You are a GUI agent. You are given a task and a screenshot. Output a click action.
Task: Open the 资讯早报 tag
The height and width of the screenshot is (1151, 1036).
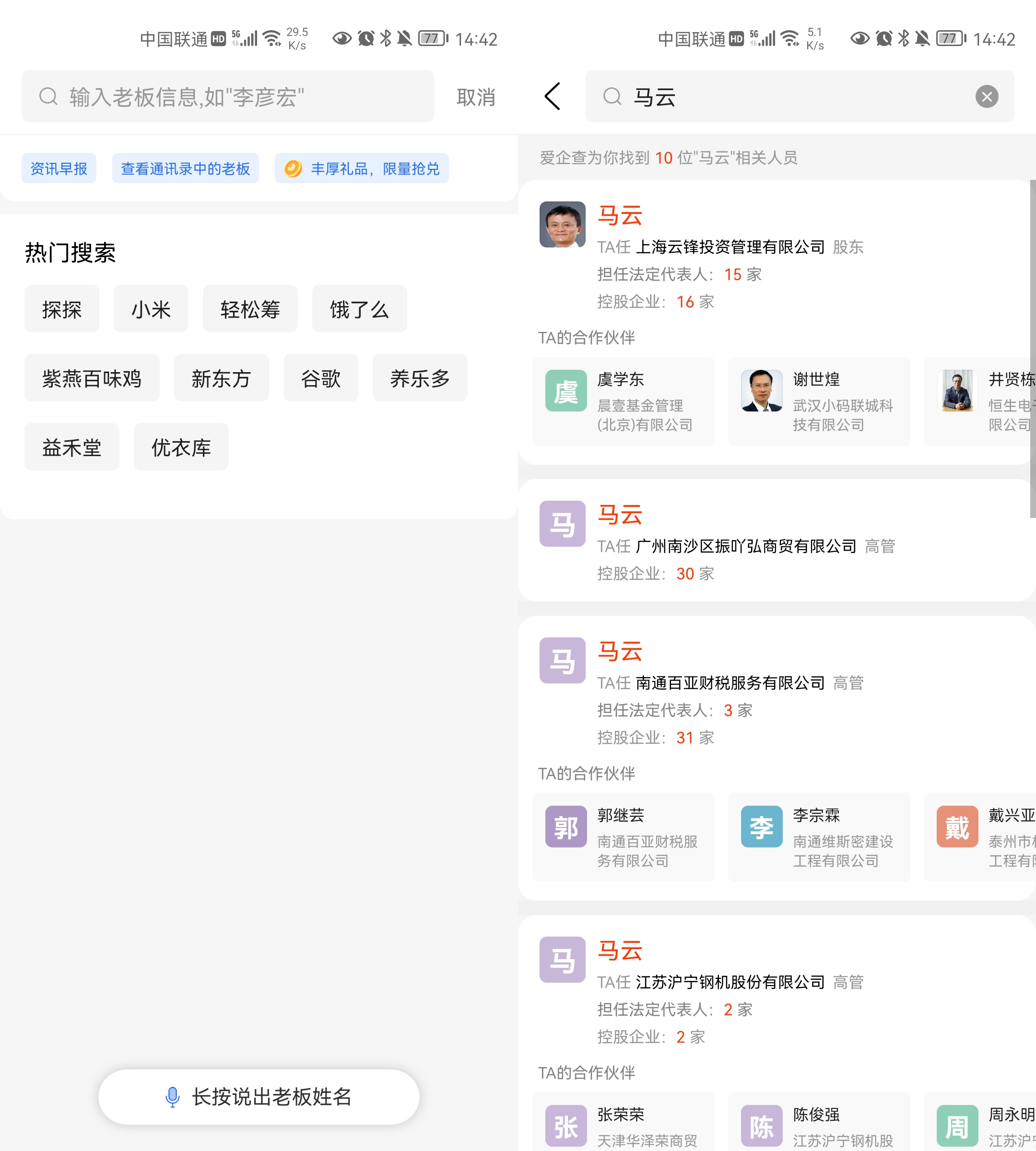pos(59,168)
